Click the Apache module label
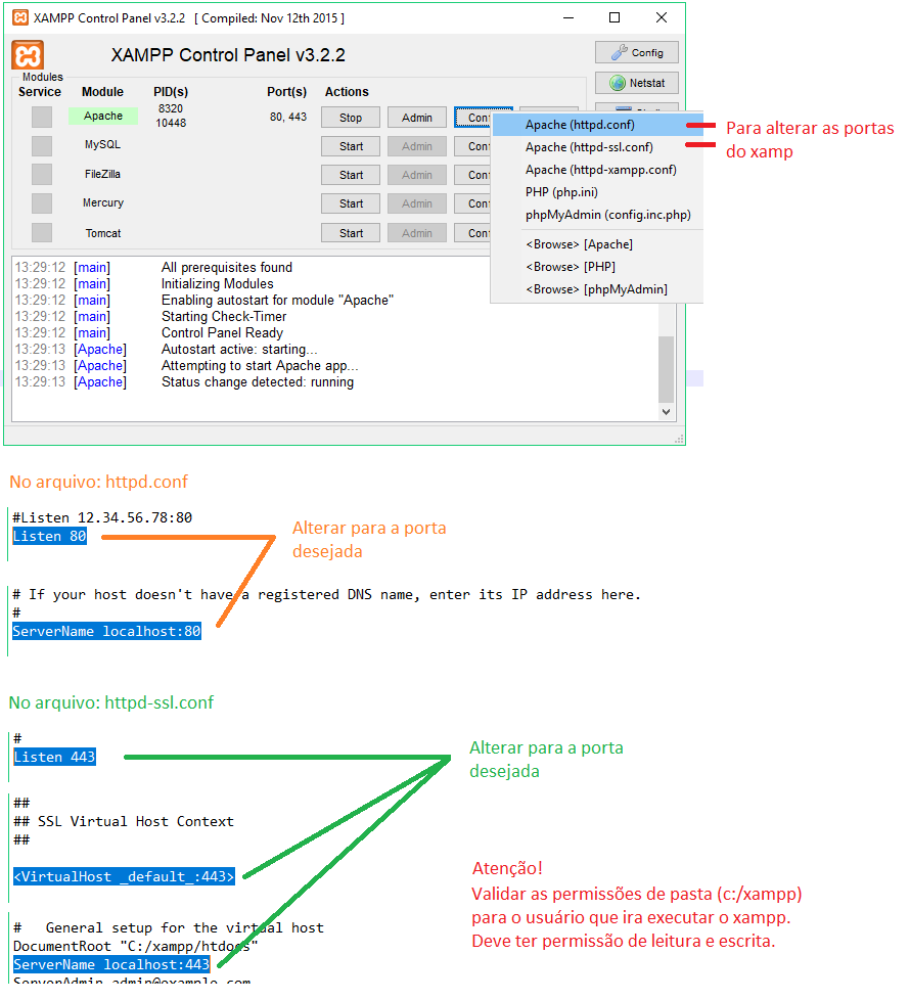 tap(104, 117)
